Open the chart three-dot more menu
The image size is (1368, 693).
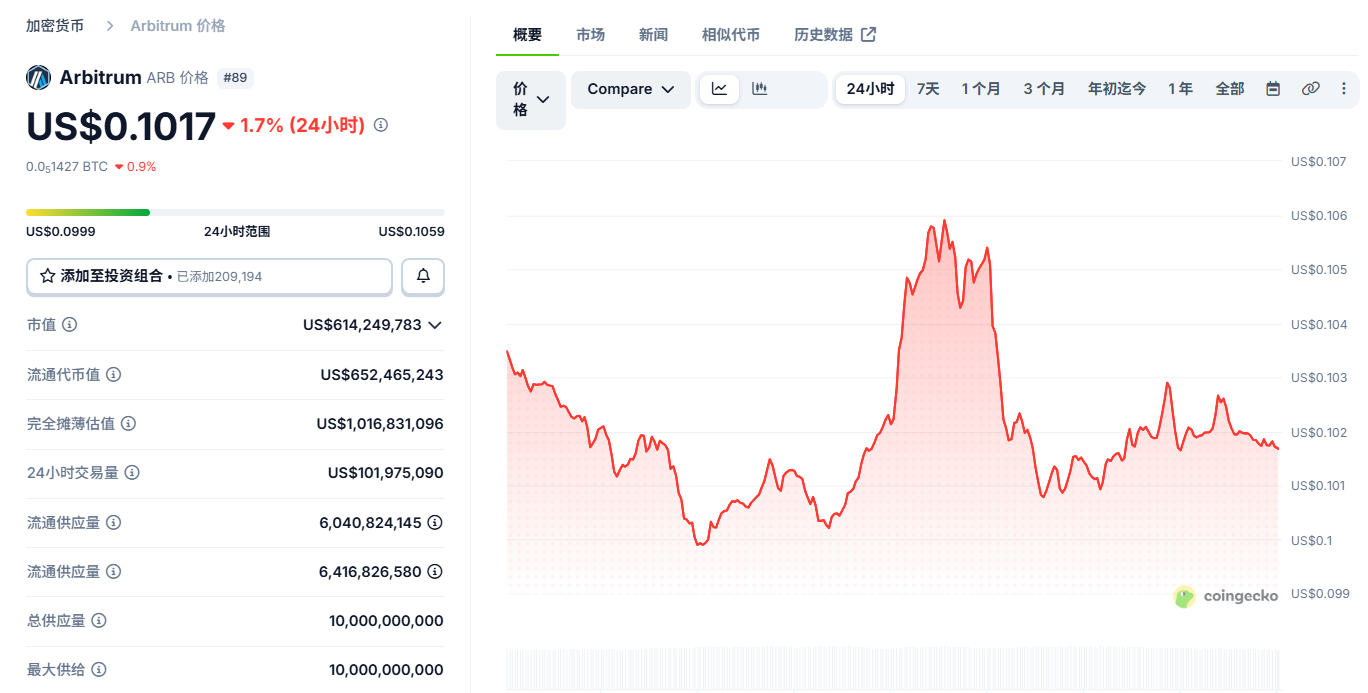click(1344, 89)
